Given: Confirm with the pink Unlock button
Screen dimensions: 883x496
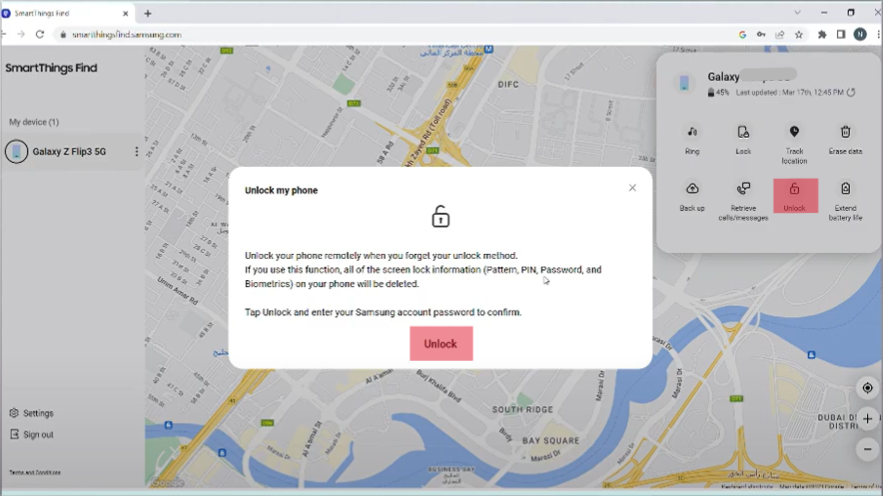Looking at the screenshot, I should coord(441,343).
